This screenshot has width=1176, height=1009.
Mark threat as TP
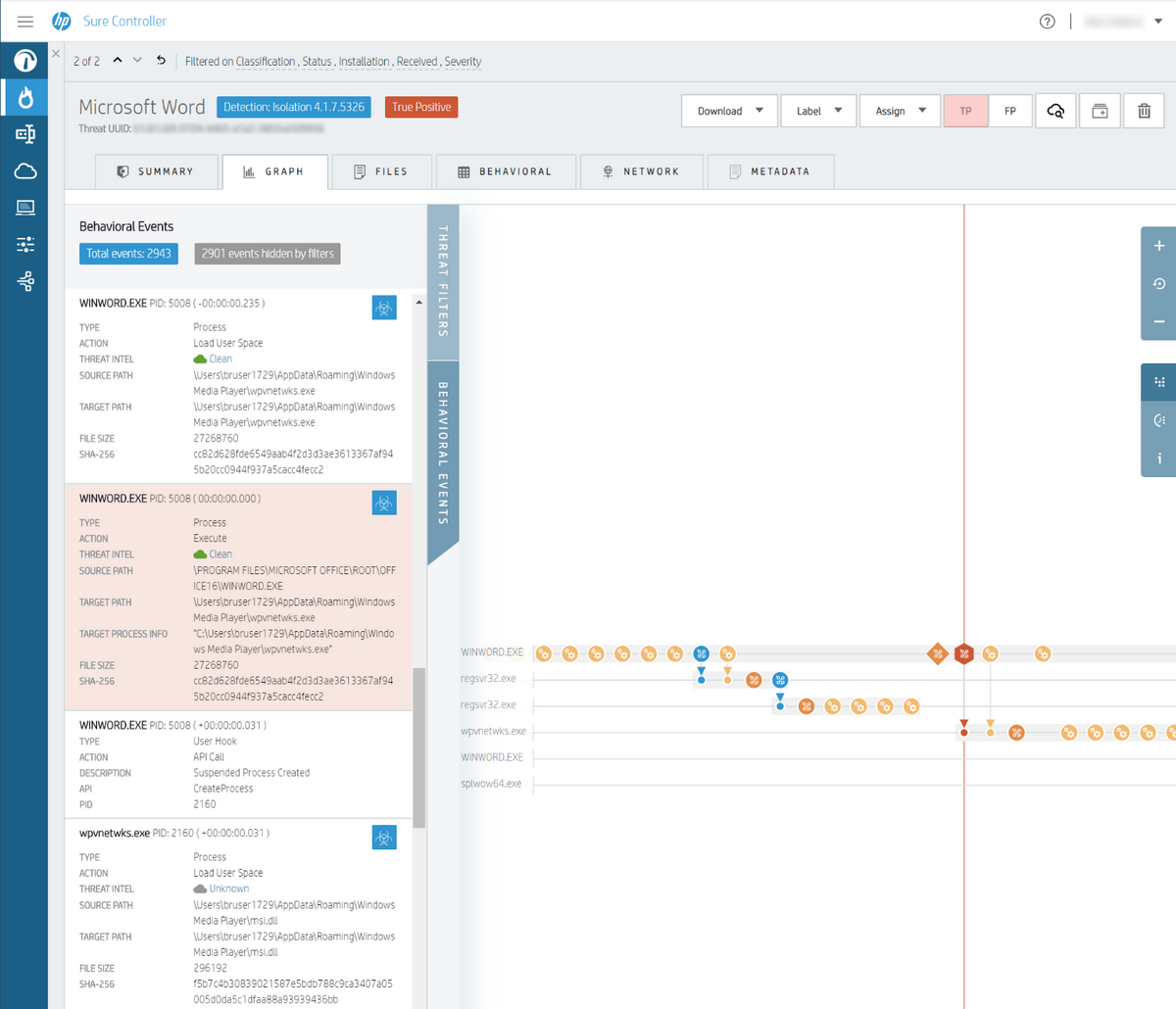point(965,111)
